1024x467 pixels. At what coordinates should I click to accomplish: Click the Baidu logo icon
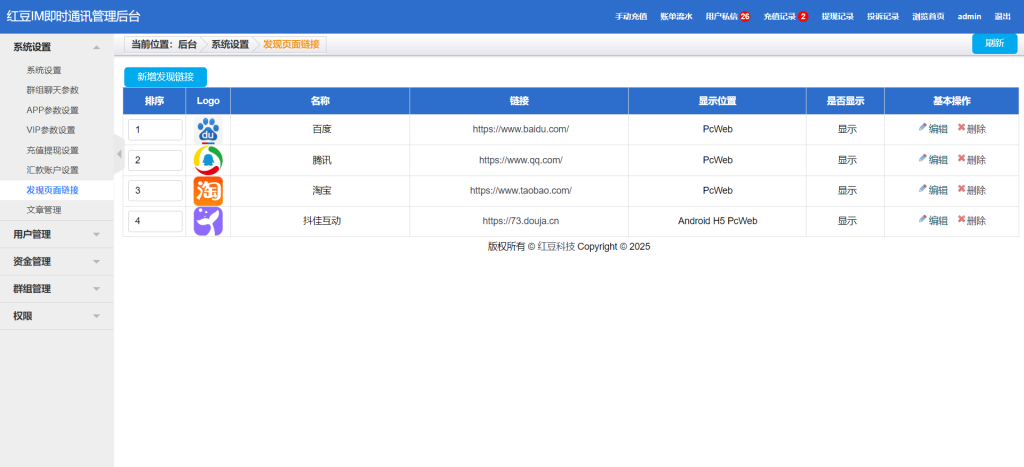[x=207, y=130]
